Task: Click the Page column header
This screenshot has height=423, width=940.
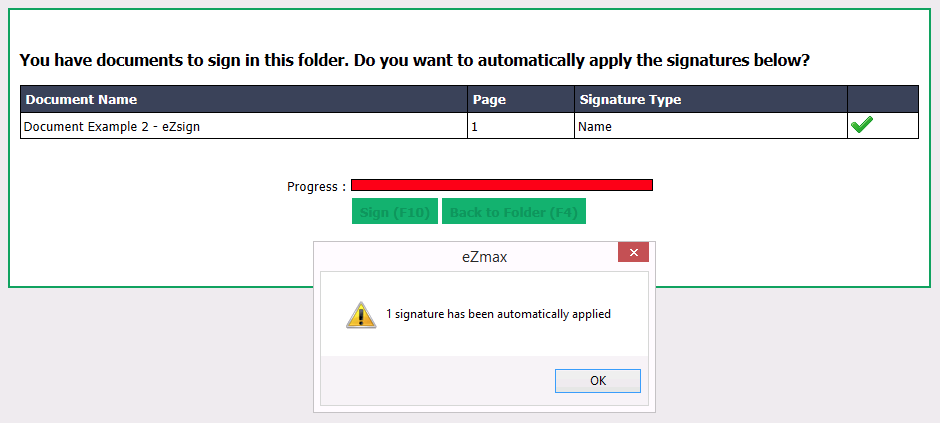Action: coord(521,99)
